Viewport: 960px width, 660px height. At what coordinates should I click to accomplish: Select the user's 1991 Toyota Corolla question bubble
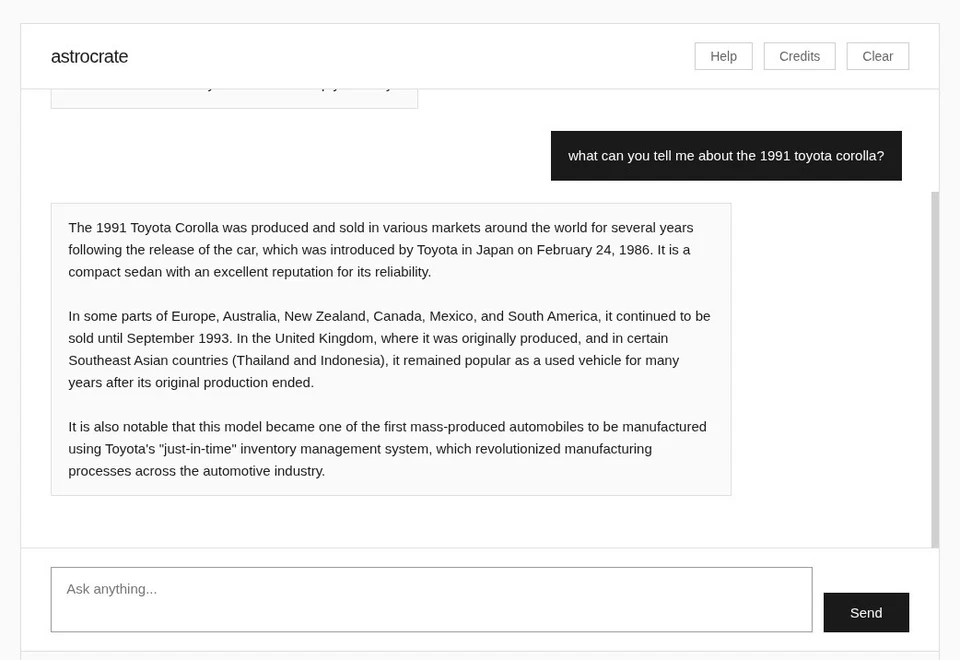pos(726,156)
